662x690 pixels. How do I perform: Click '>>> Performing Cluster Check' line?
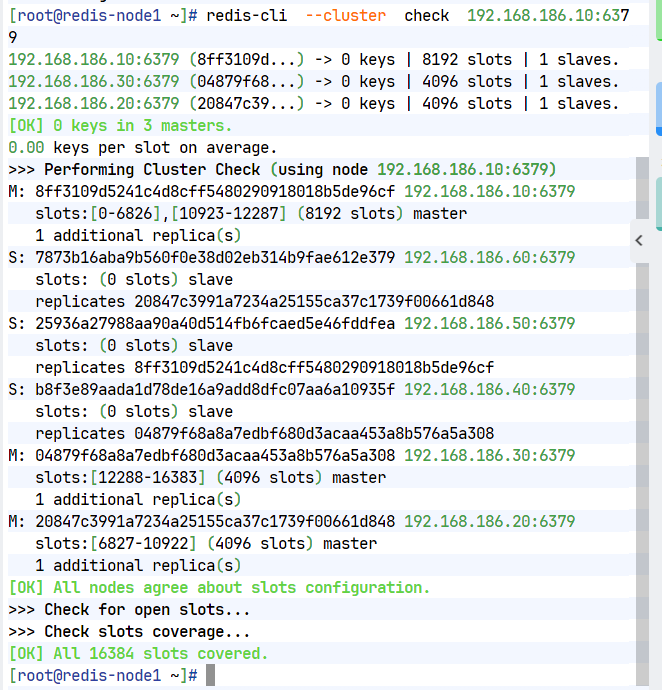pos(282,170)
